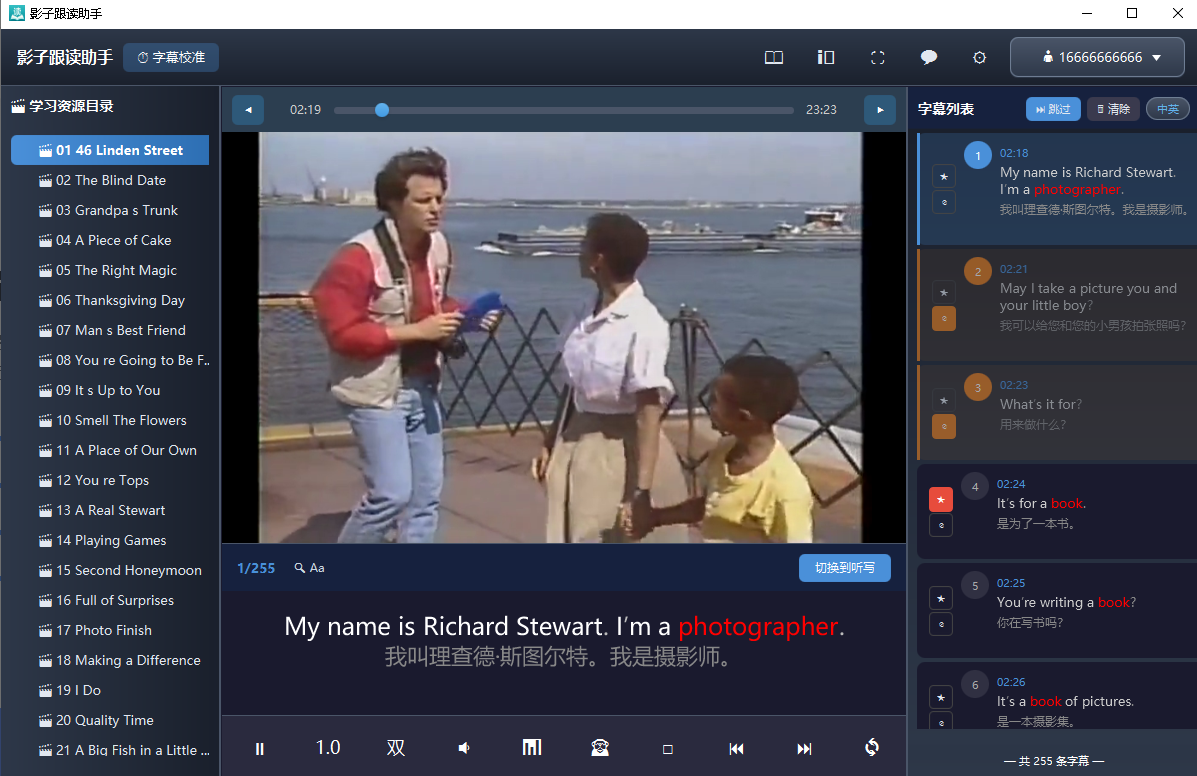Star subtitle 5 'You're writing a book?'

(941, 599)
